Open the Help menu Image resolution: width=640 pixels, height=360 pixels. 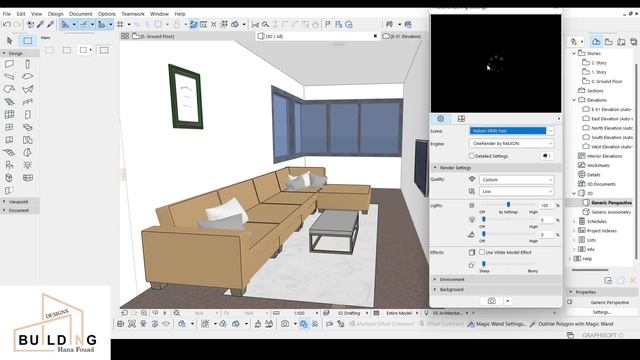point(180,14)
